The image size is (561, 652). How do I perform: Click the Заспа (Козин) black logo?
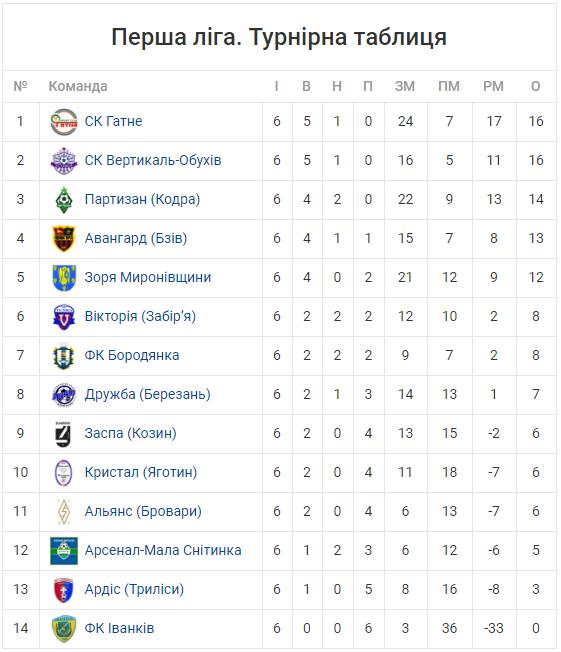pos(63,434)
